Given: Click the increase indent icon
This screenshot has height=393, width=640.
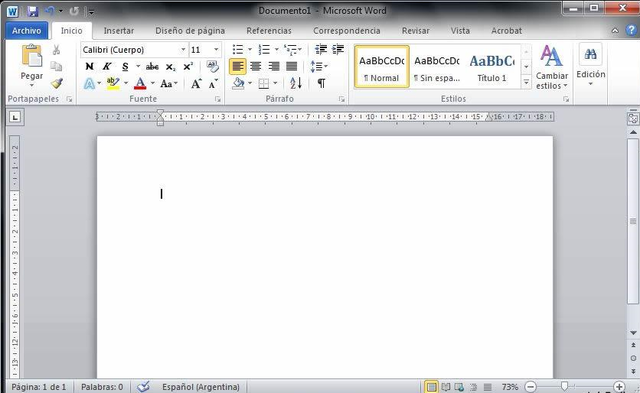Looking at the screenshot, I should click(x=338, y=49).
